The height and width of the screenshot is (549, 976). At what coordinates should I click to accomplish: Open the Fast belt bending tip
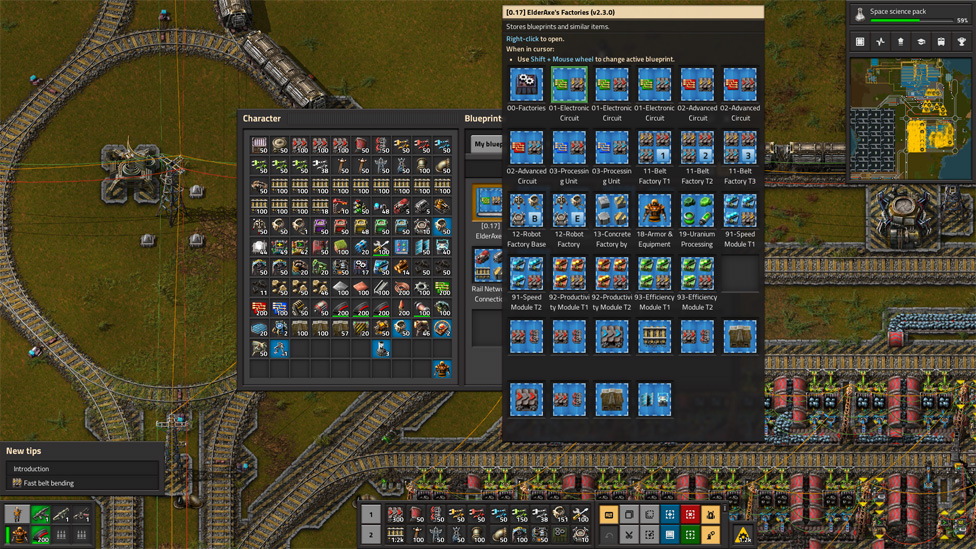(82, 483)
